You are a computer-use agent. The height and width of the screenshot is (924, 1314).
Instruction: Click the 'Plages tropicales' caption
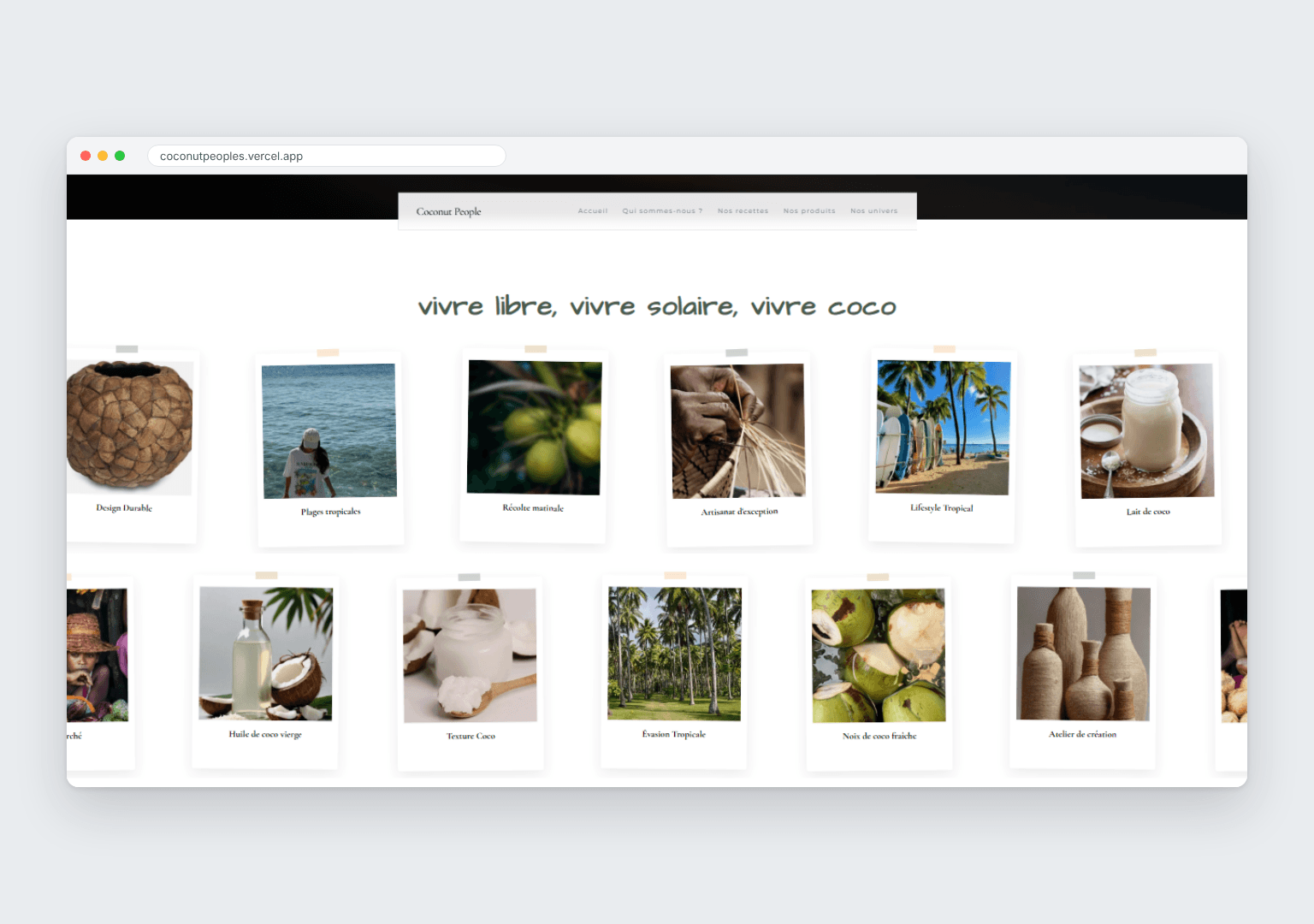(331, 512)
